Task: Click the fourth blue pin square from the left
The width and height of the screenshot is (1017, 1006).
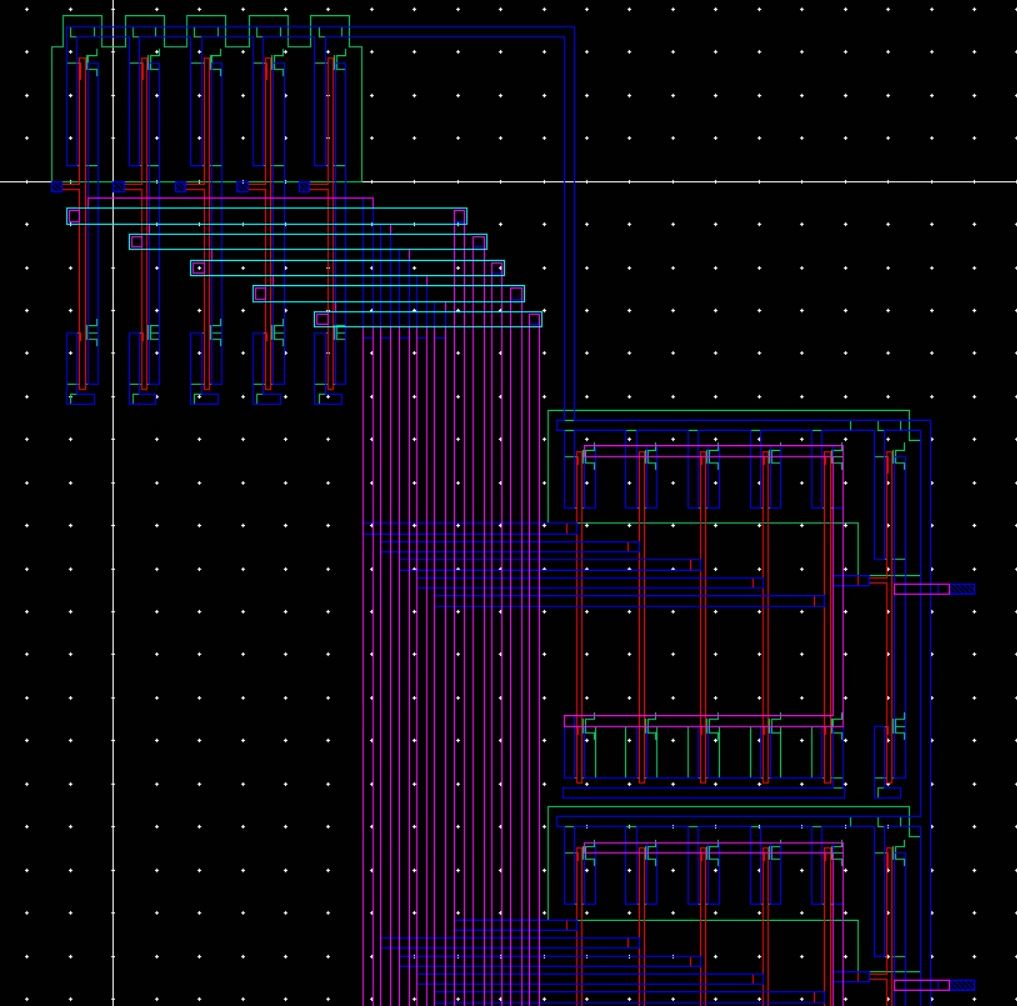Action: coord(243,187)
